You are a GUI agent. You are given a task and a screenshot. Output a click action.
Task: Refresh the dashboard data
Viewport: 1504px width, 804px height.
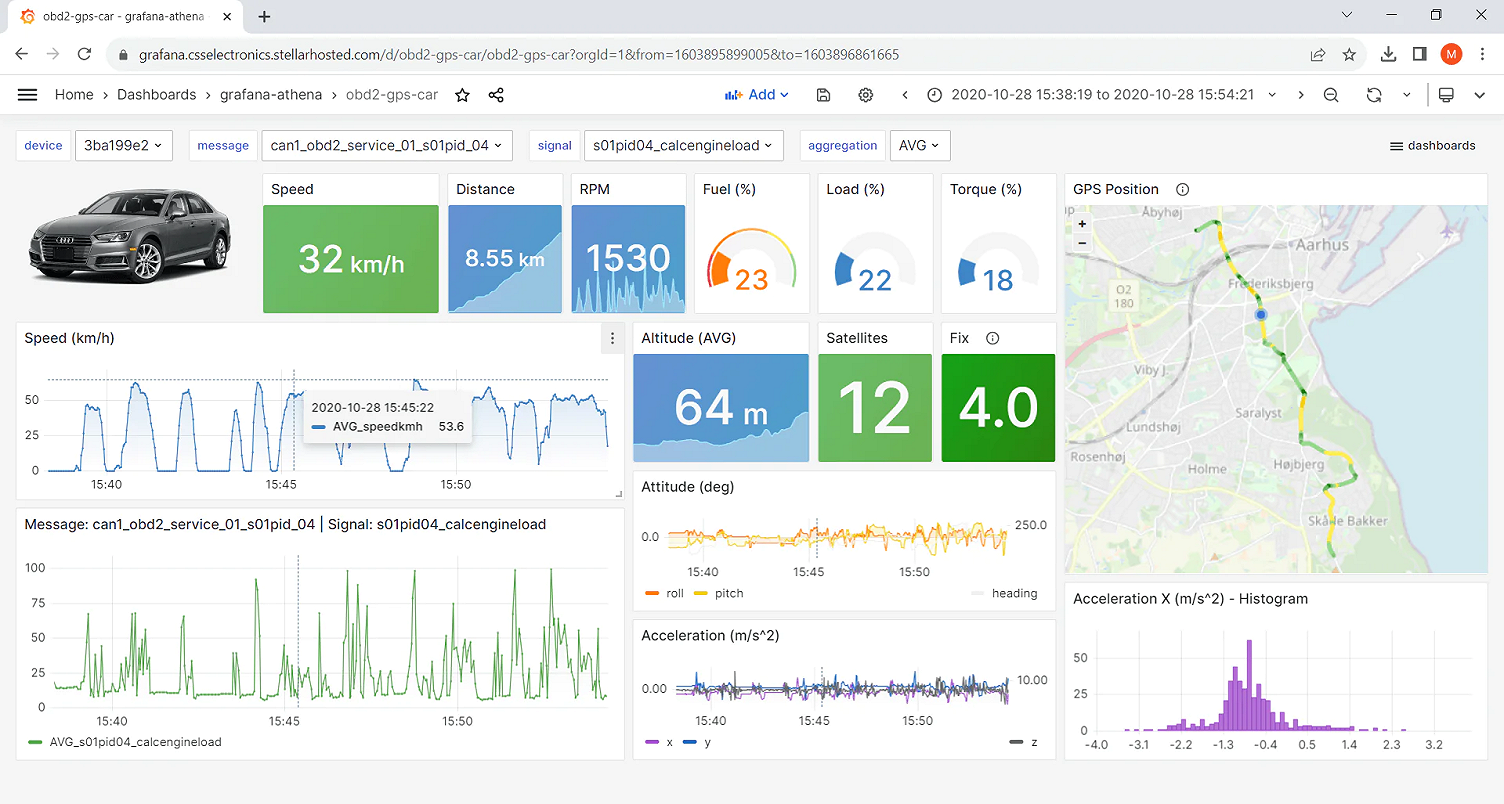(1374, 95)
